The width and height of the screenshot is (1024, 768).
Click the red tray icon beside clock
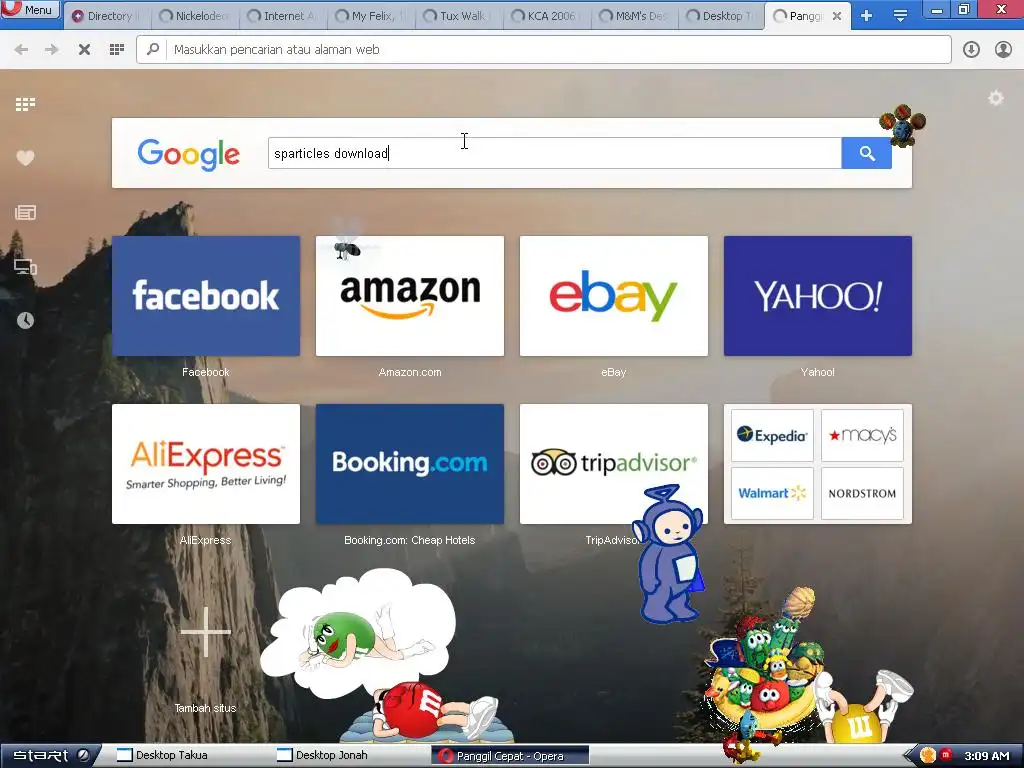[946, 755]
